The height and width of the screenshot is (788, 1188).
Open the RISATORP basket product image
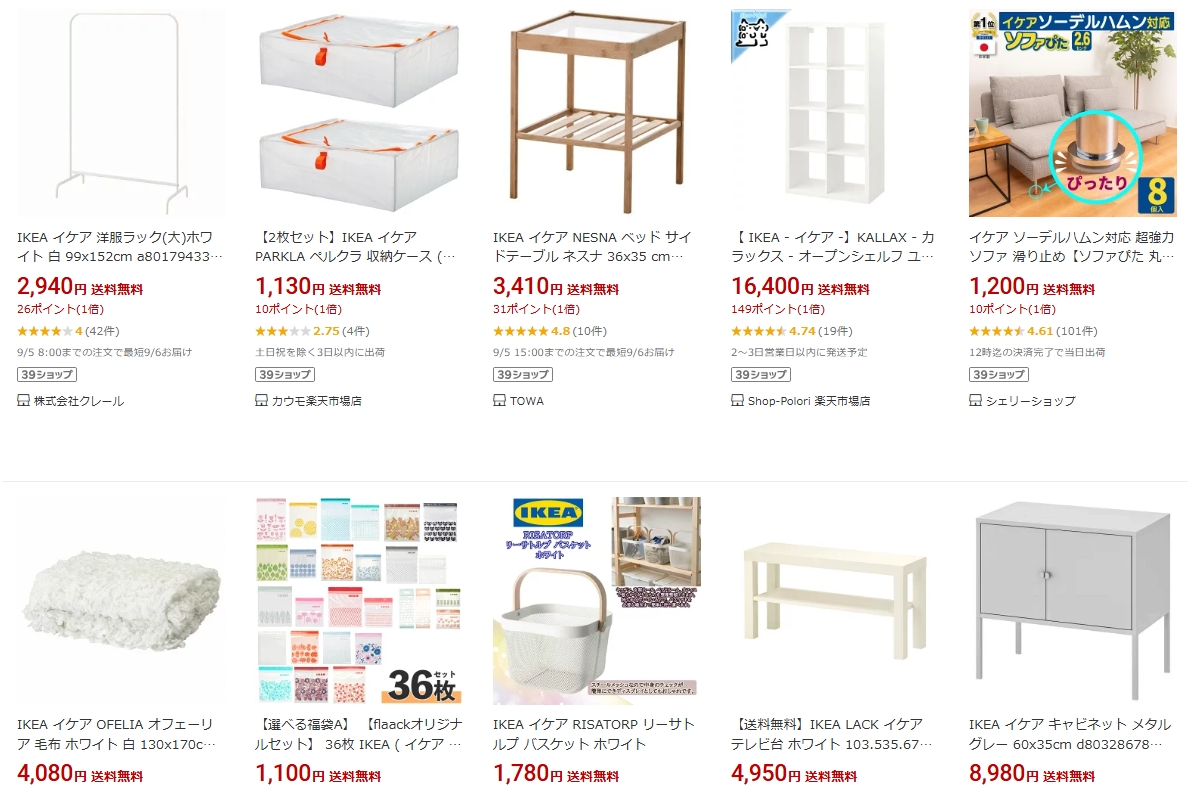[597, 601]
